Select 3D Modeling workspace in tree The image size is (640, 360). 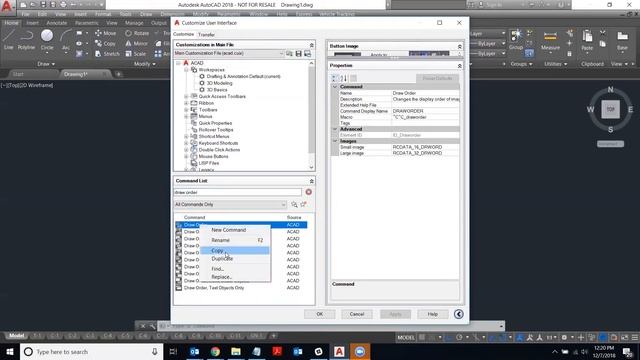coord(219,83)
